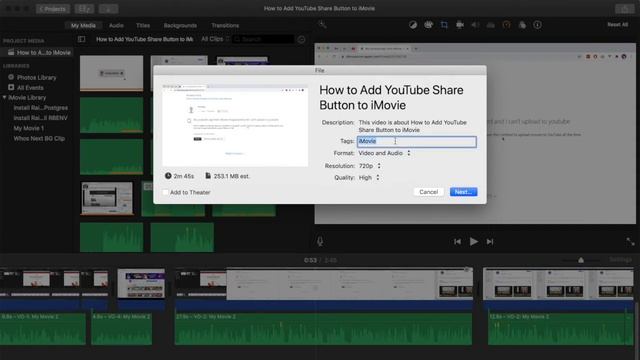
Task: Open the color correction palette tool
Action: click(428, 25)
